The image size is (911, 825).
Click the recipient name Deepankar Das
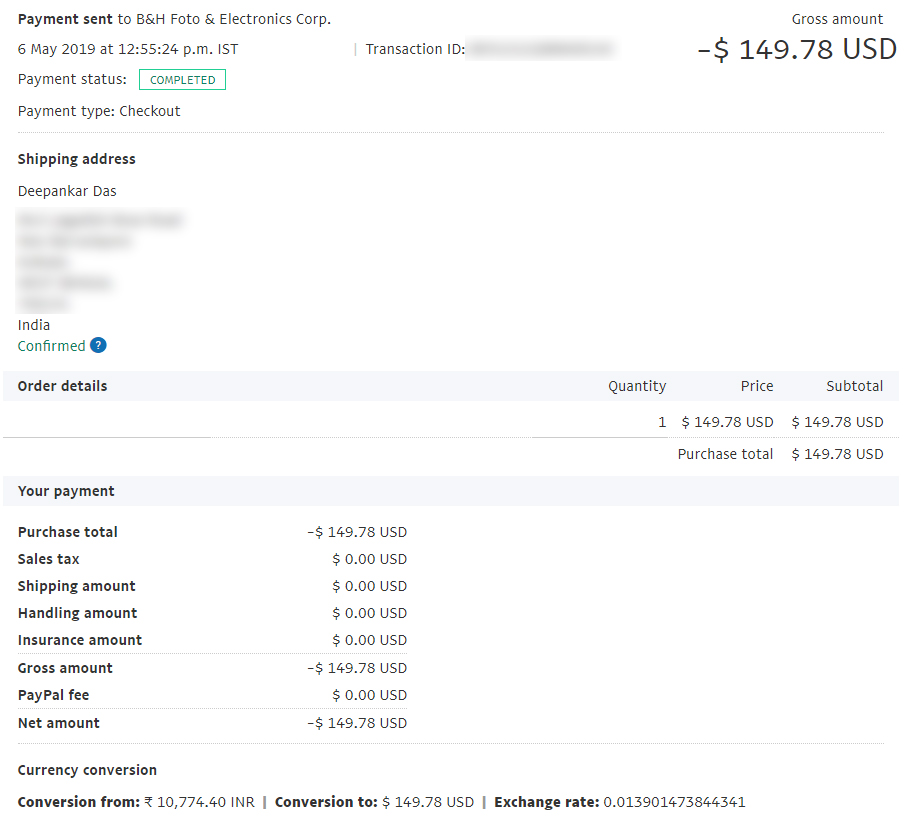(67, 191)
